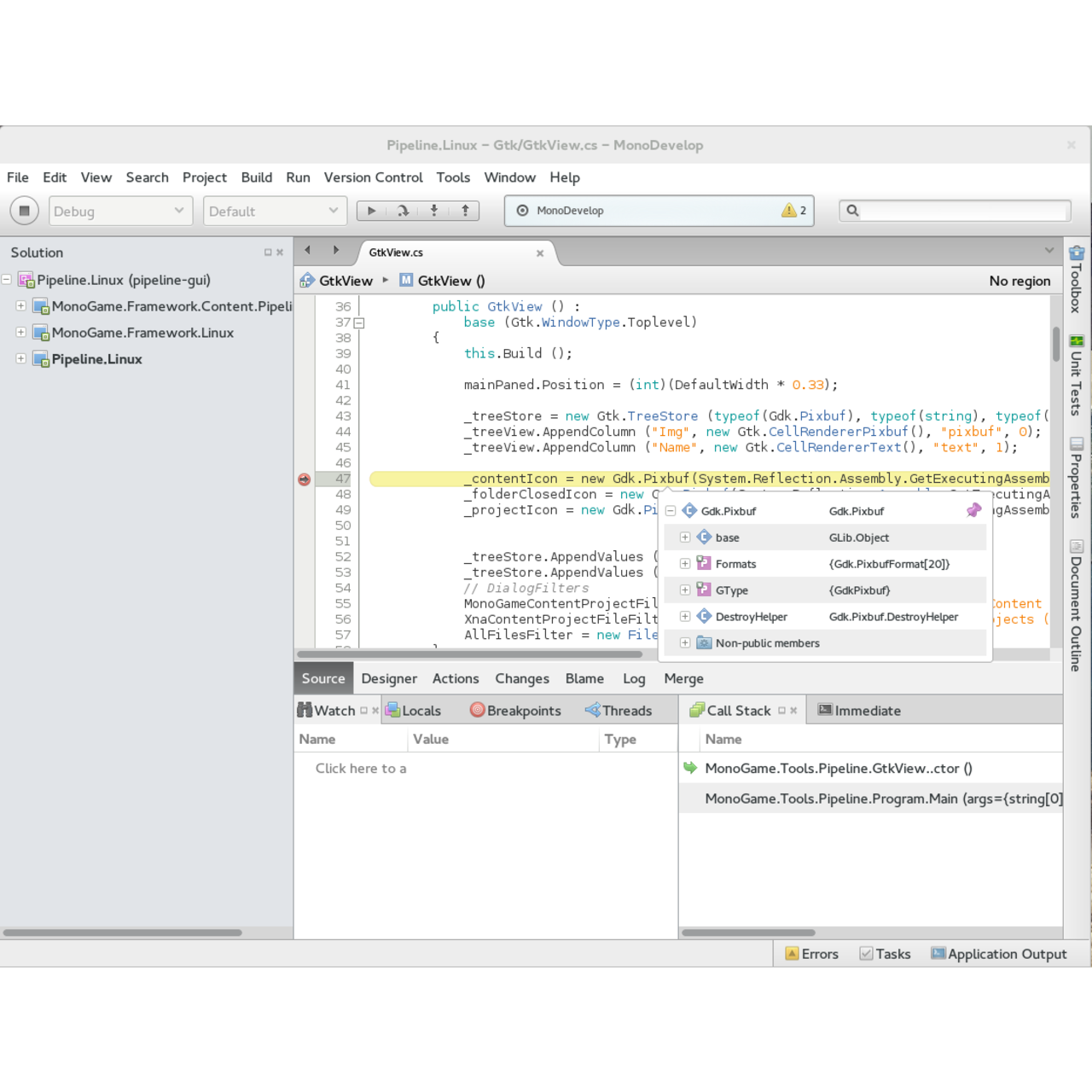Open the Version Control menu
The image size is (1092, 1092).
pyautogui.click(x=373, y=177)
